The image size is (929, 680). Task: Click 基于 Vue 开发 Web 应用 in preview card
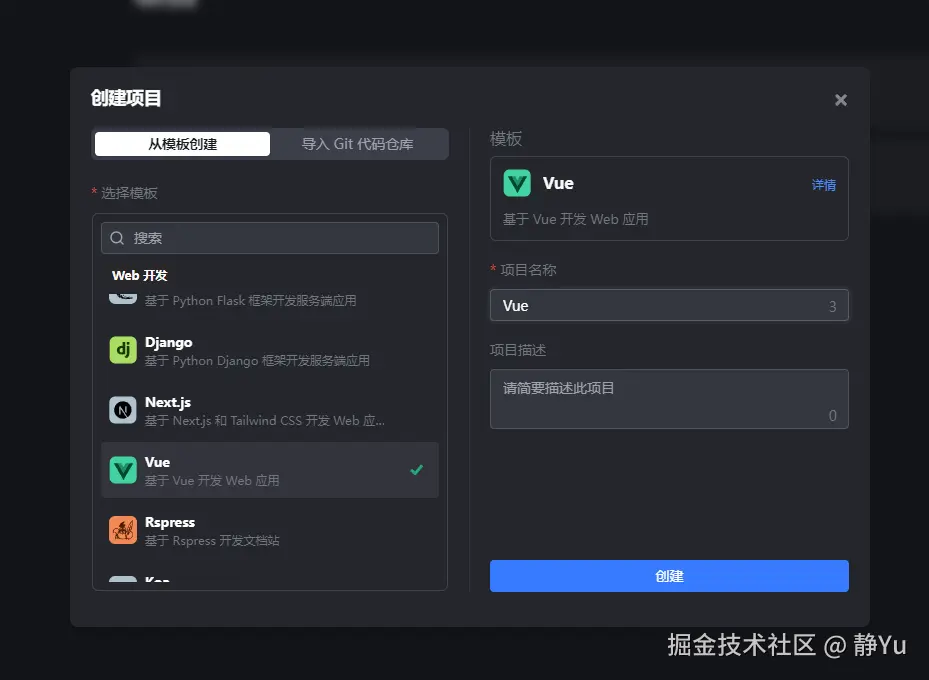(x=575, y=219)
